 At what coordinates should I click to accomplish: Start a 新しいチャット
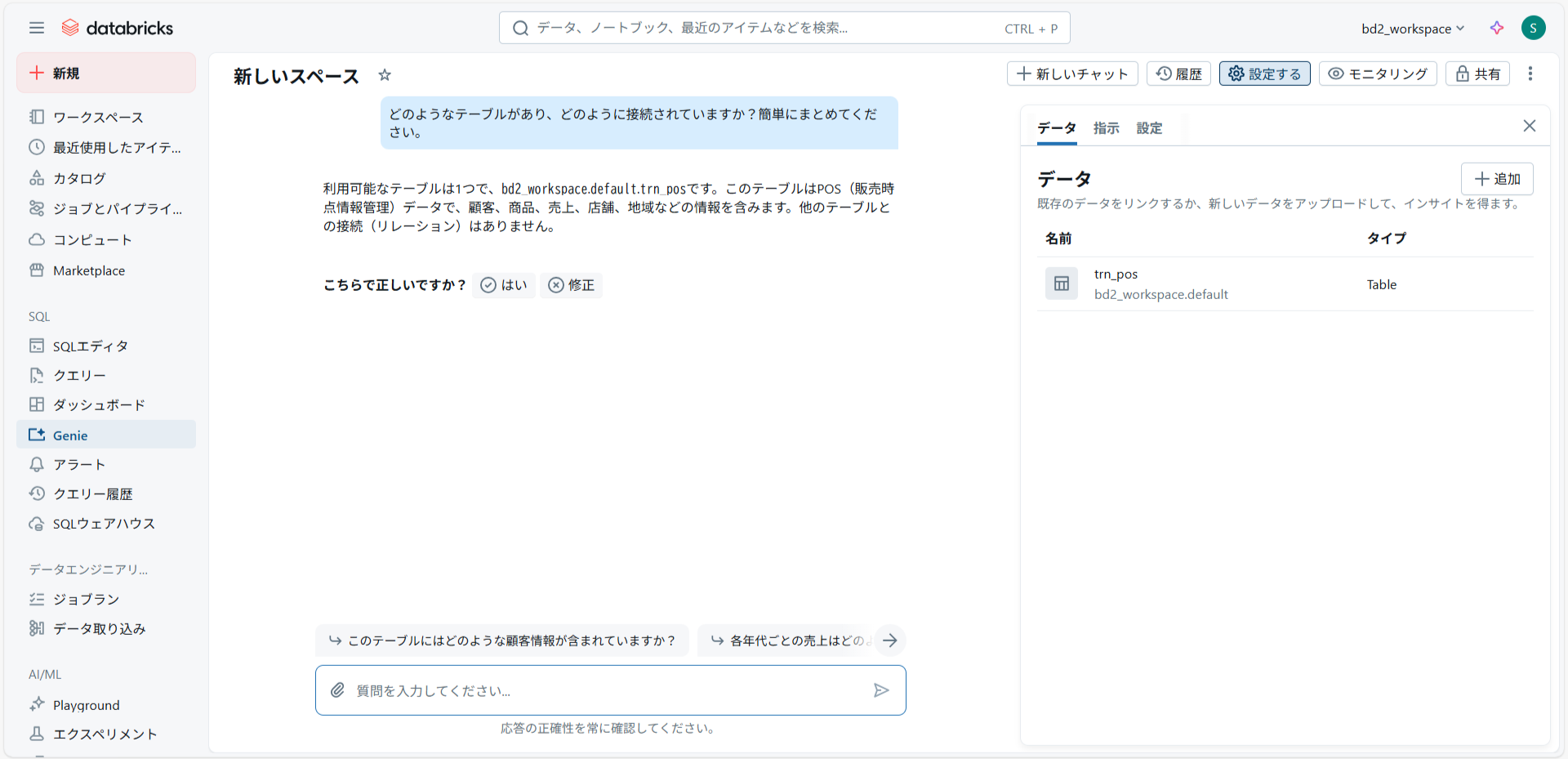pyautogui.click(x=1071, y=74)
